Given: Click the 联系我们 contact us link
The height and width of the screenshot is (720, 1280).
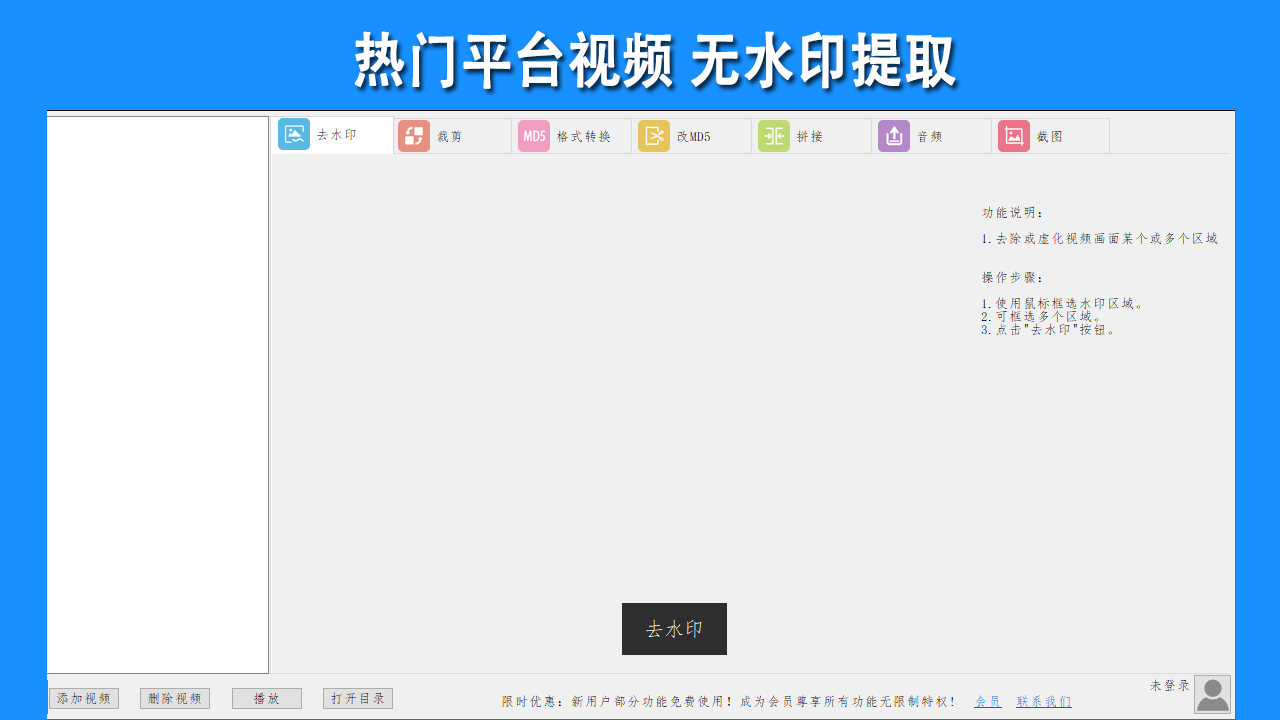Looking at the screenshot, I should (1043, 702).
